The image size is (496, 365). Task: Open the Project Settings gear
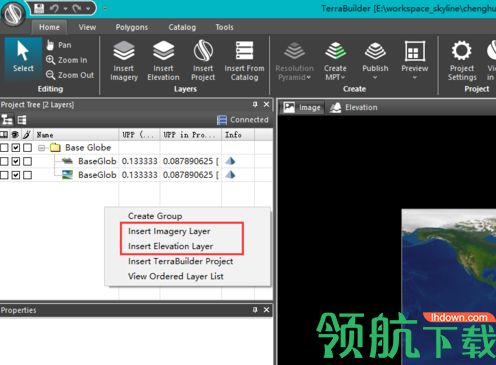coord(462,61)
